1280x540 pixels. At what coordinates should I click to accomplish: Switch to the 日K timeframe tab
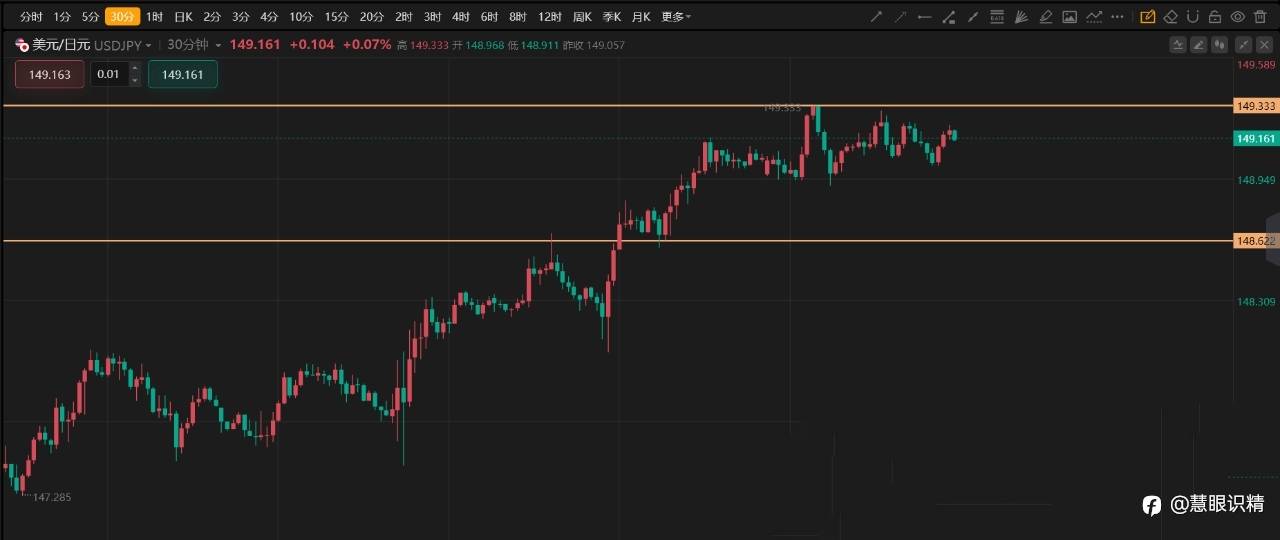(x=183, y=17)
